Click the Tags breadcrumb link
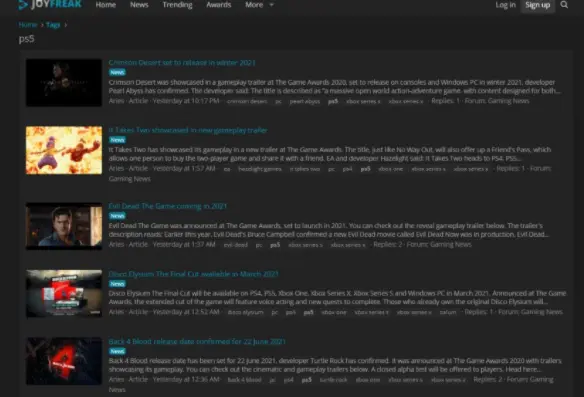Screen dimensions: 584x397 [53, 25]
